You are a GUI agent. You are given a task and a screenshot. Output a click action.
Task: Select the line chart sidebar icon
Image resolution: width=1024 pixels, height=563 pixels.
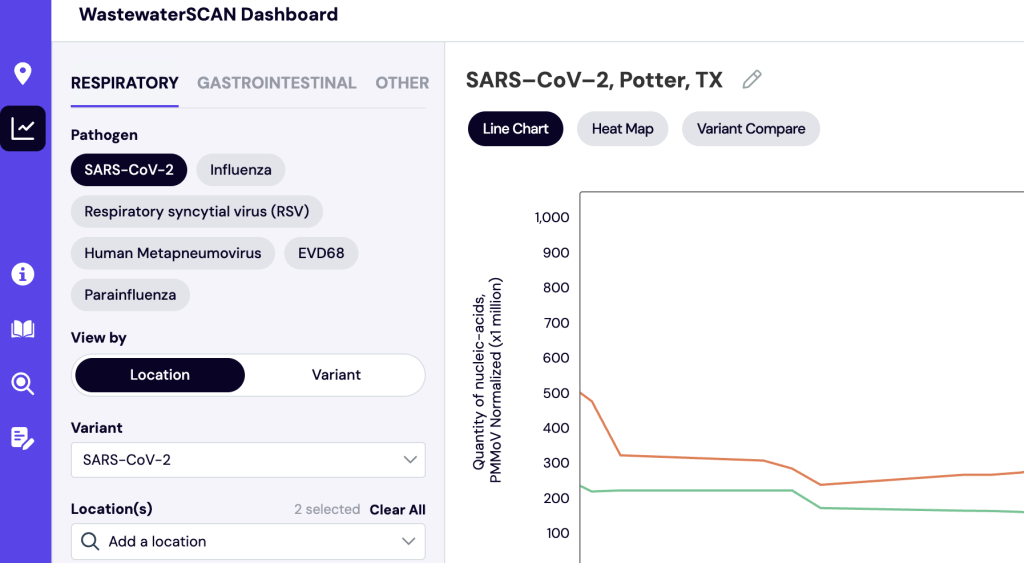coord(23,129)
